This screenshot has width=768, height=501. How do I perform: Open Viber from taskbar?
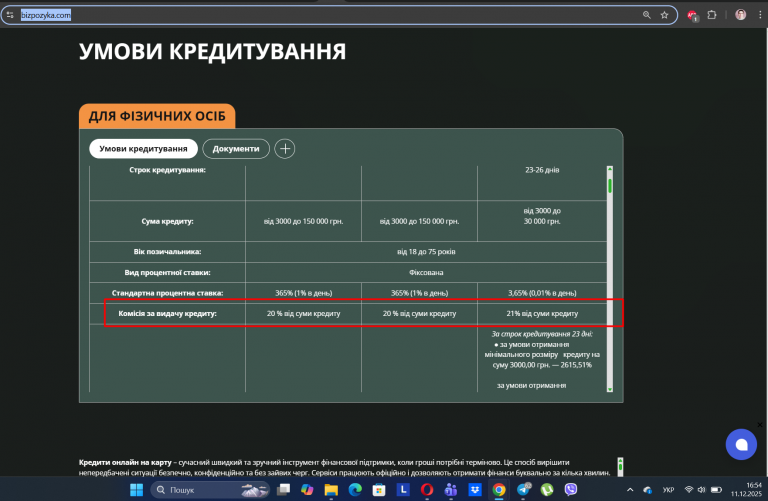[x=571, y=490]
